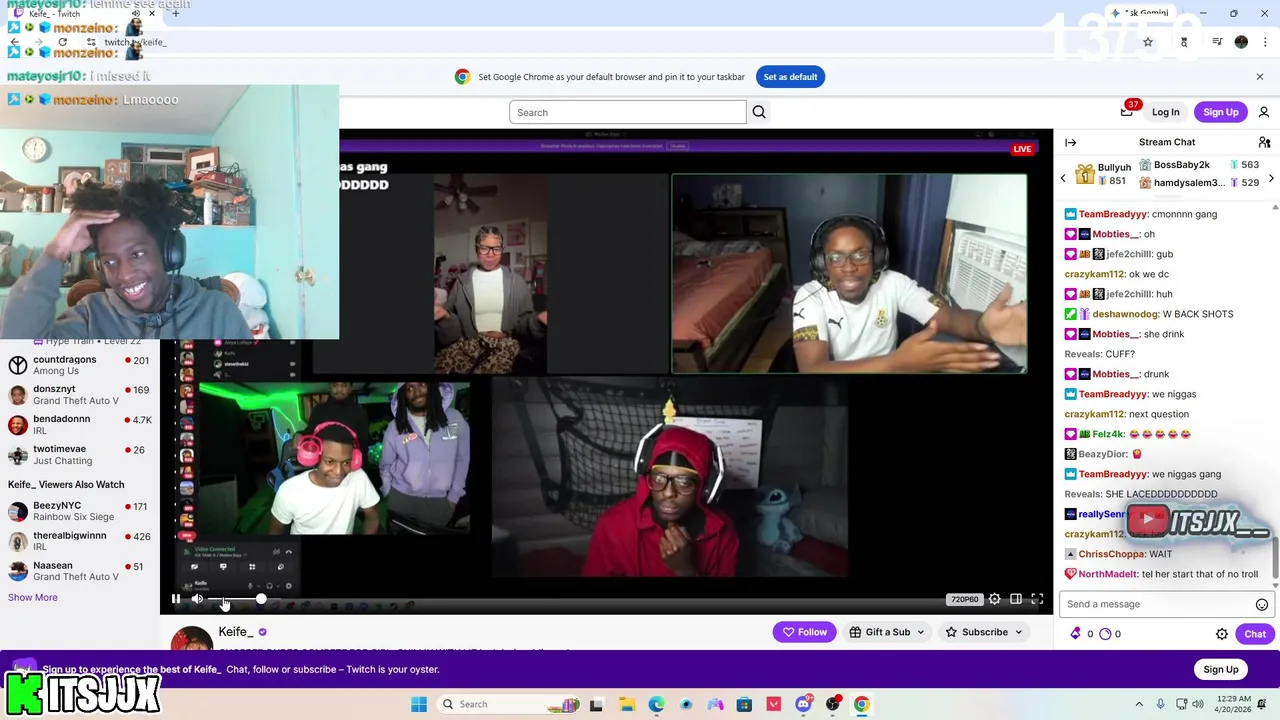Image resolution: width=1280 pixels, height=720 pixels.
Task: Open the countdragons channel in sidebar
Action: click(80, 365)
